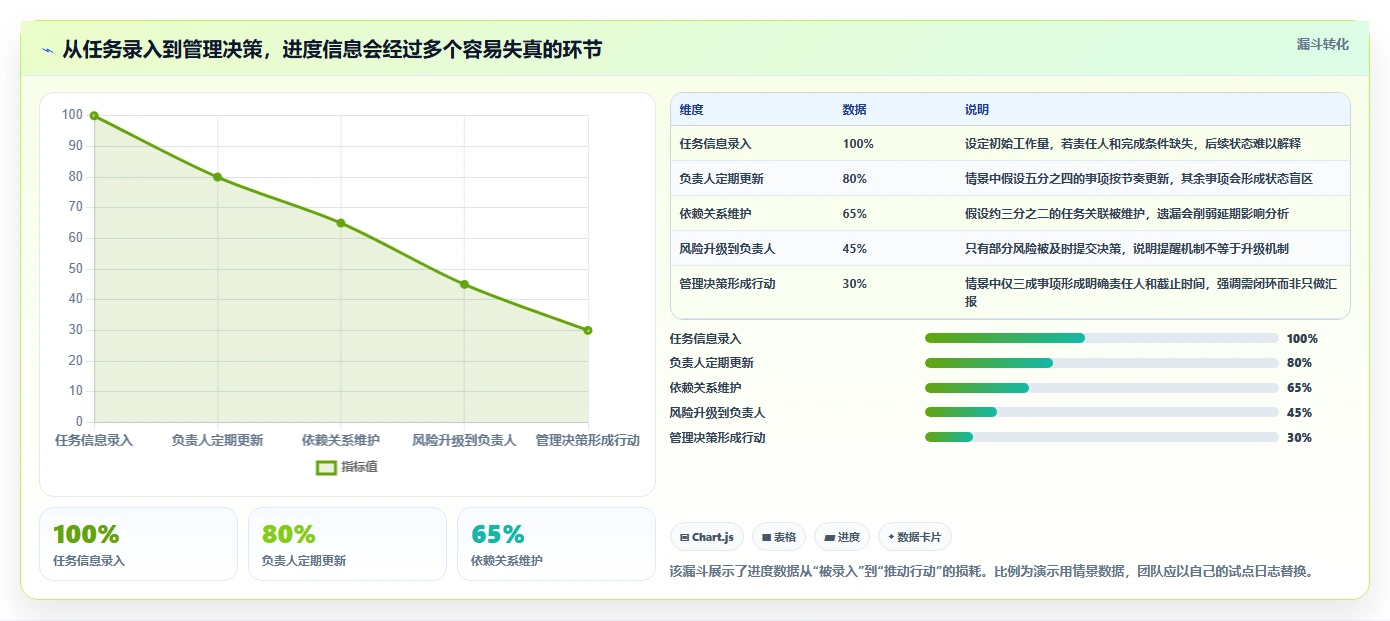The width and height of the screenshot is (1390, 621).
Task: Click the 维度 column header
Action: click(x=691, y=110)
